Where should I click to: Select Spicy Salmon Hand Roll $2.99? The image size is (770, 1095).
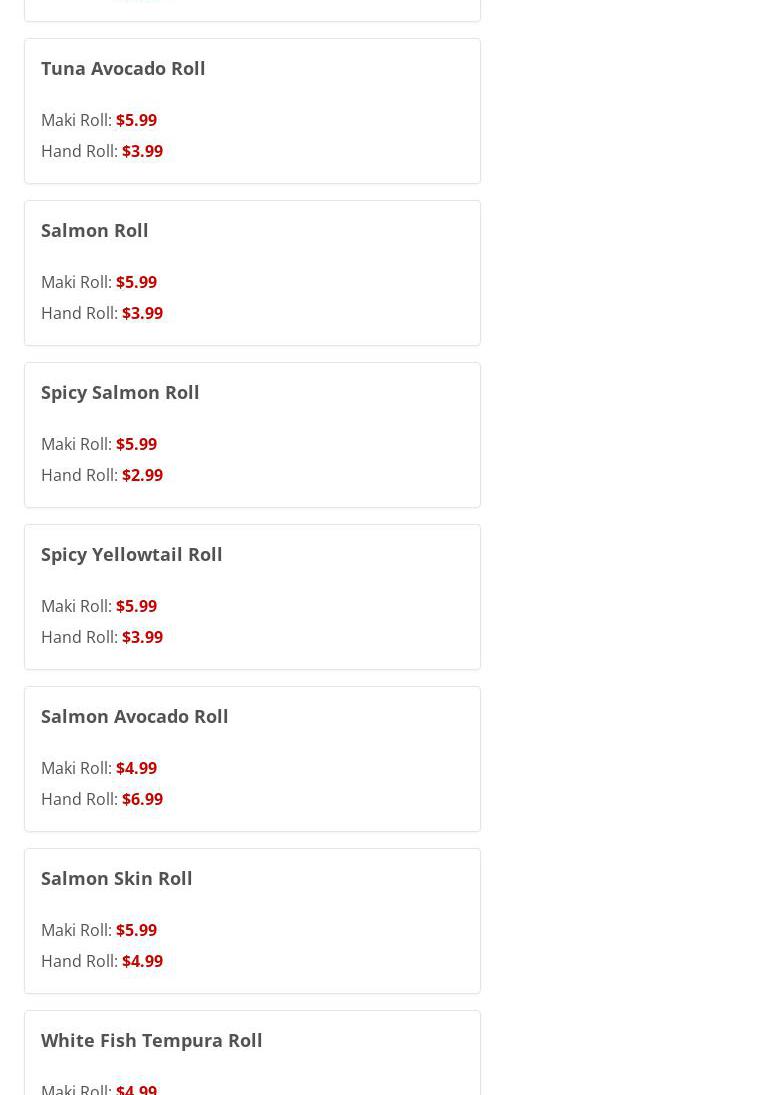tap(142, 475)
